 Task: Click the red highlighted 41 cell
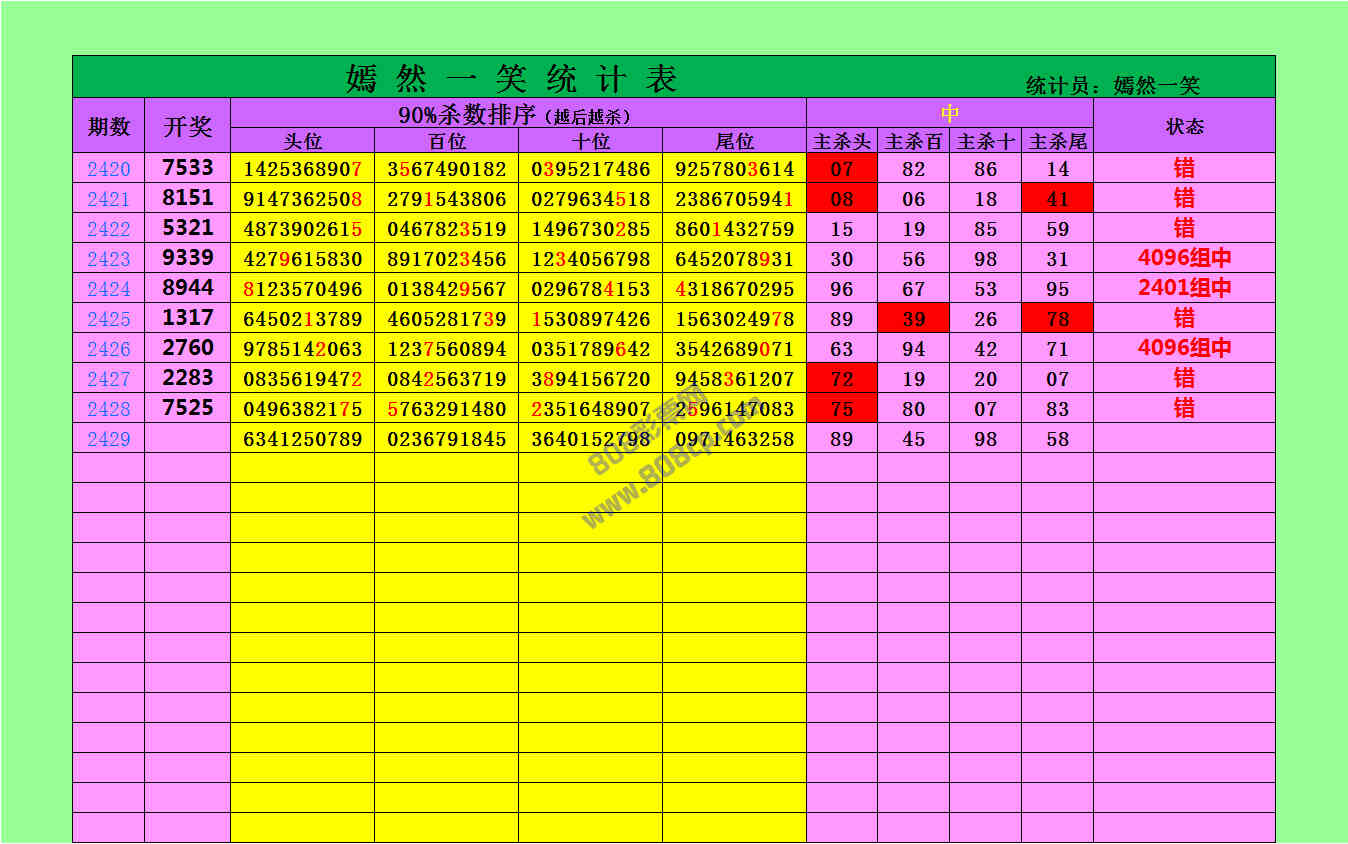click(x=1057, y=199)
